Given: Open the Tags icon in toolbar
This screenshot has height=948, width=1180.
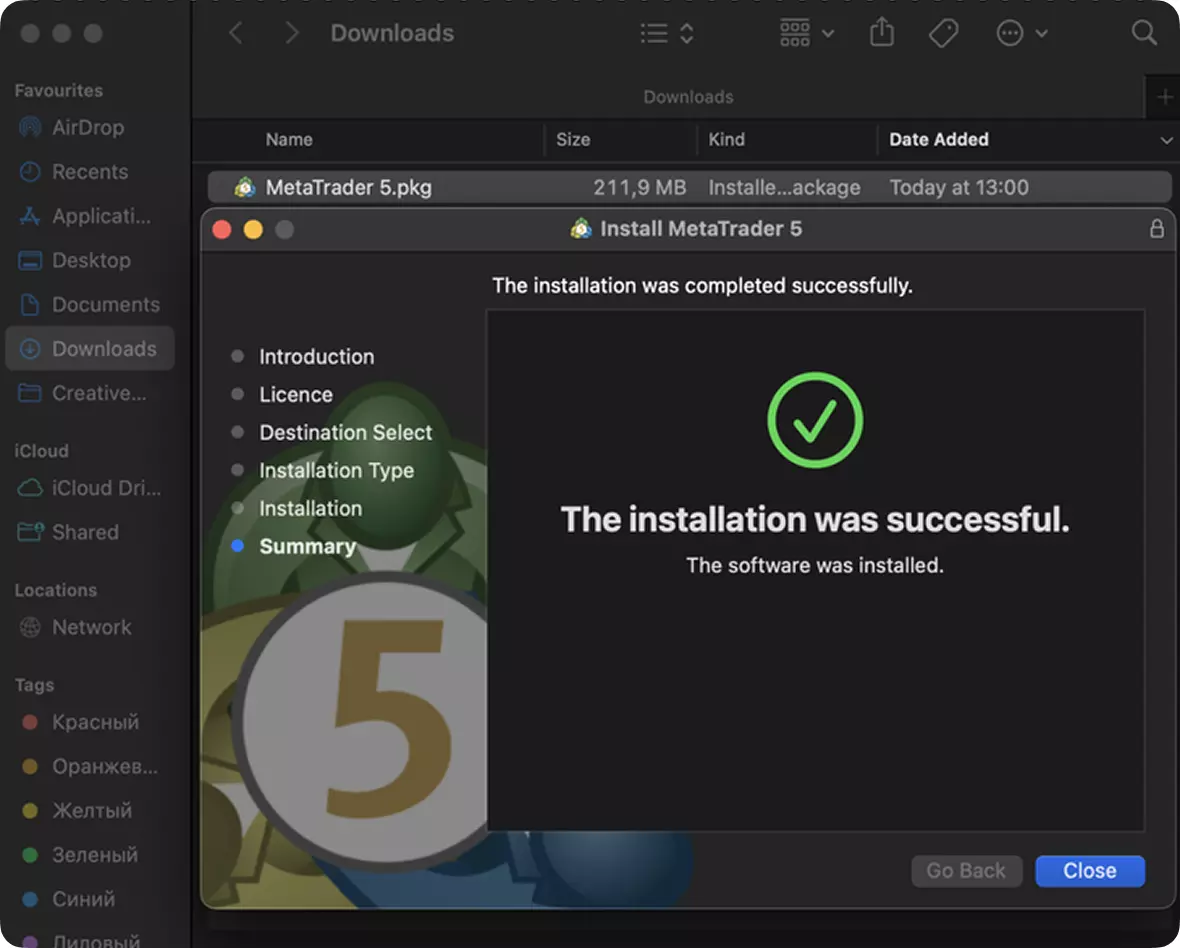Looking at the screenshot, I should coord(943,33).
